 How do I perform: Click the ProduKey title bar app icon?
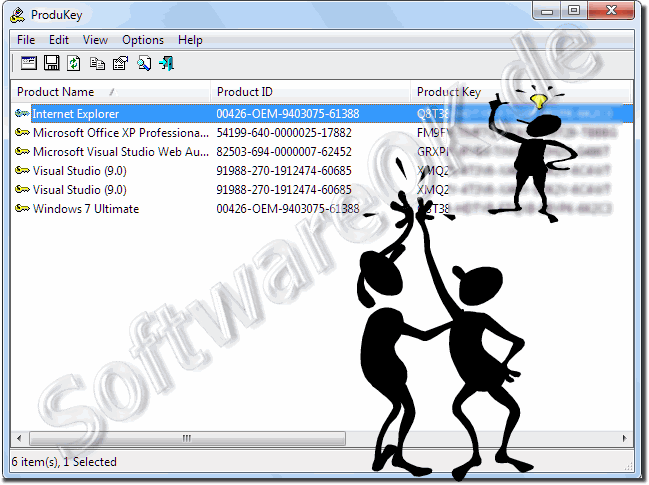pos(18,15)
